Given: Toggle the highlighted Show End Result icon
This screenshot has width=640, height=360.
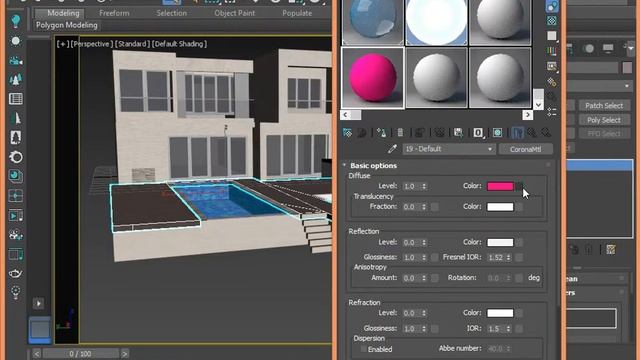Looking at the screenshot, I should (517, 133).
